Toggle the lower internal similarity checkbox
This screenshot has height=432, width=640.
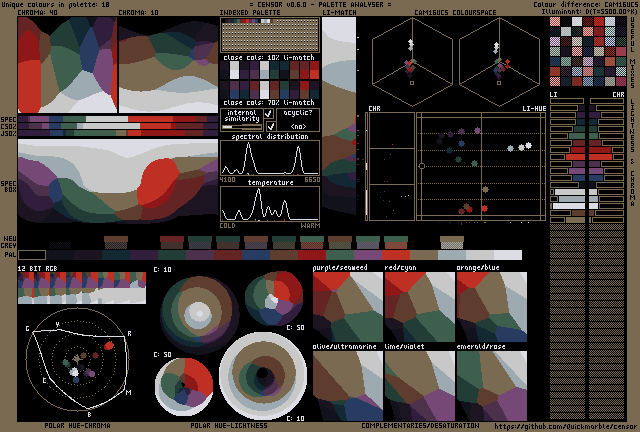(269, 127)
